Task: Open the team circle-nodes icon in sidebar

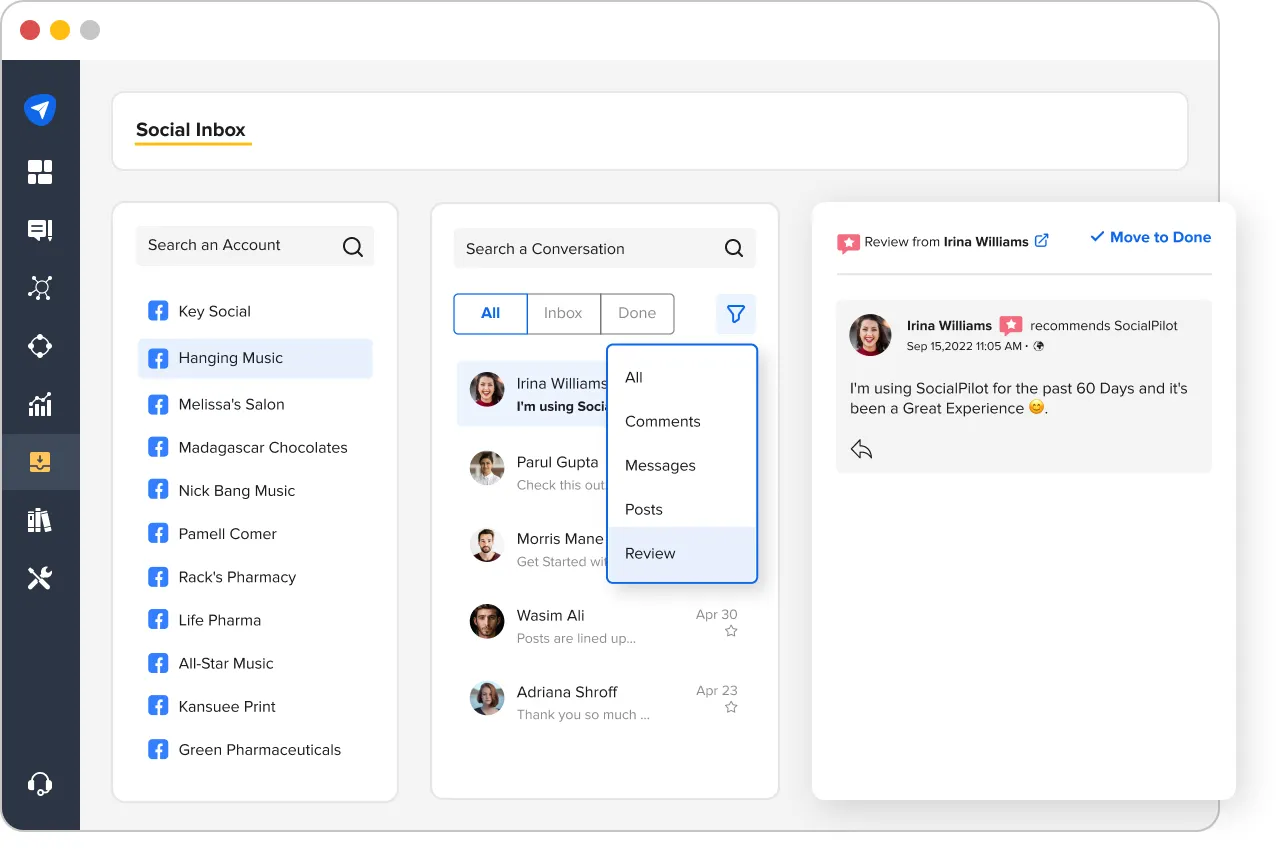Action: coord(40,346)
